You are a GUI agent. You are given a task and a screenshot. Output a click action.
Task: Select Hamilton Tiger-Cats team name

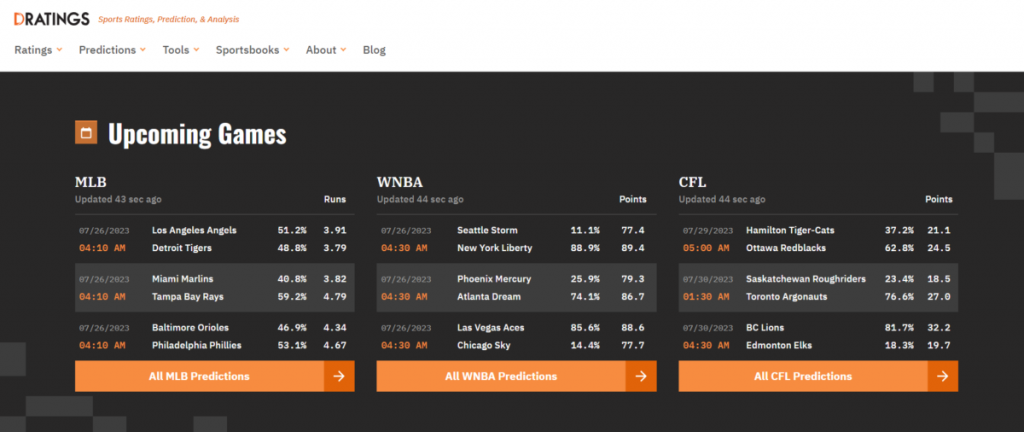coord(790,230)
